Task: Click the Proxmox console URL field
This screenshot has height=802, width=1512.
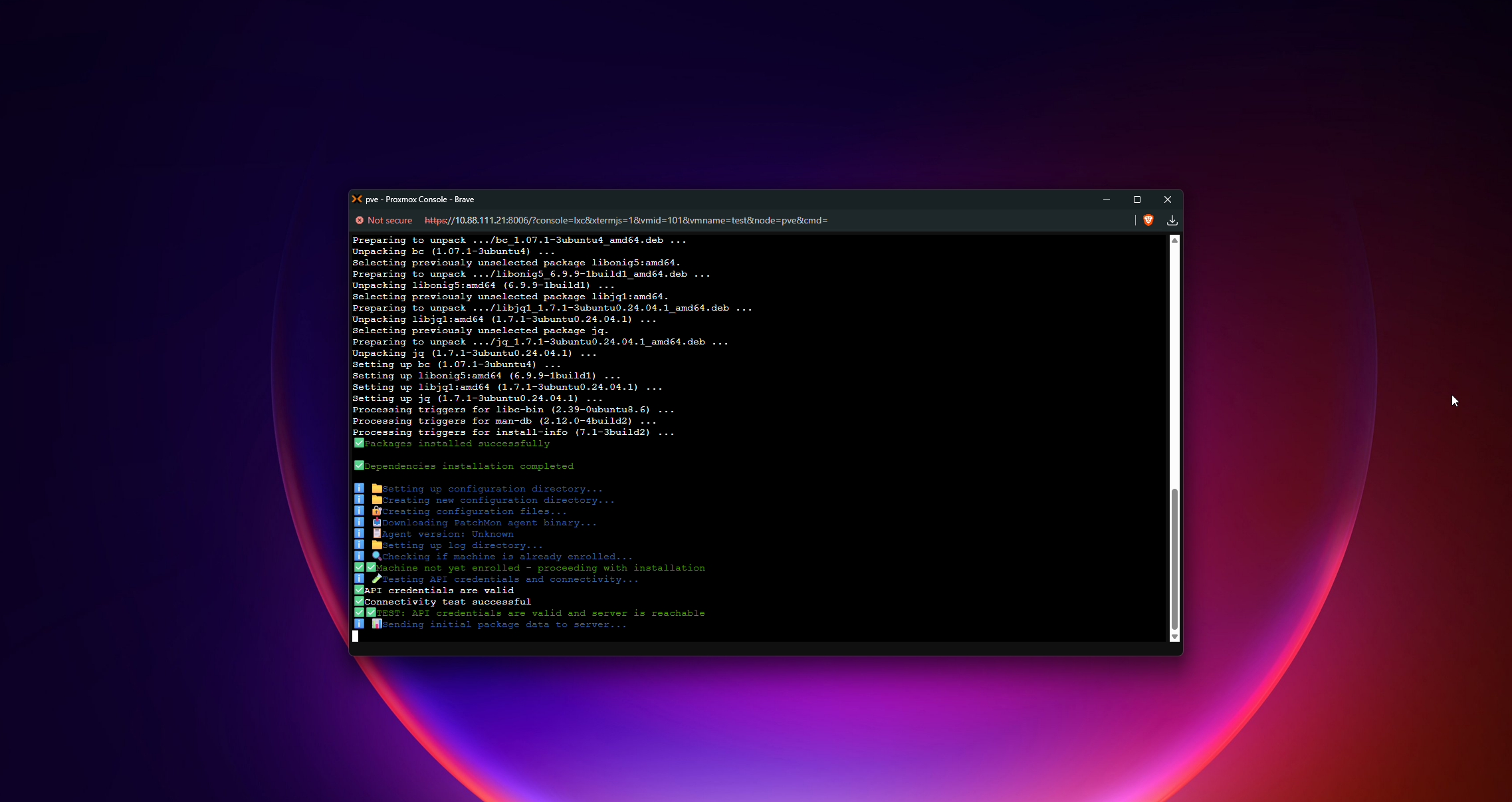Action: 626,220
